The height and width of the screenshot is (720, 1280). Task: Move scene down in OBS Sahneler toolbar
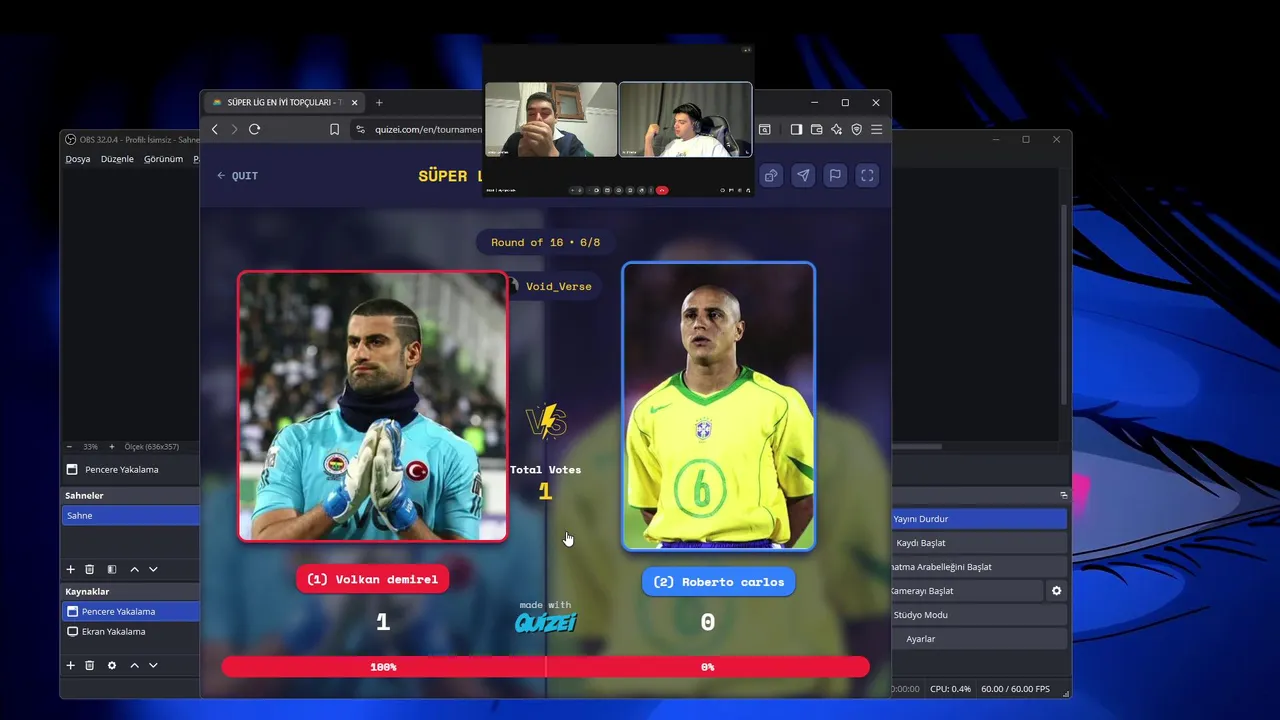click(x=153, y=569)
